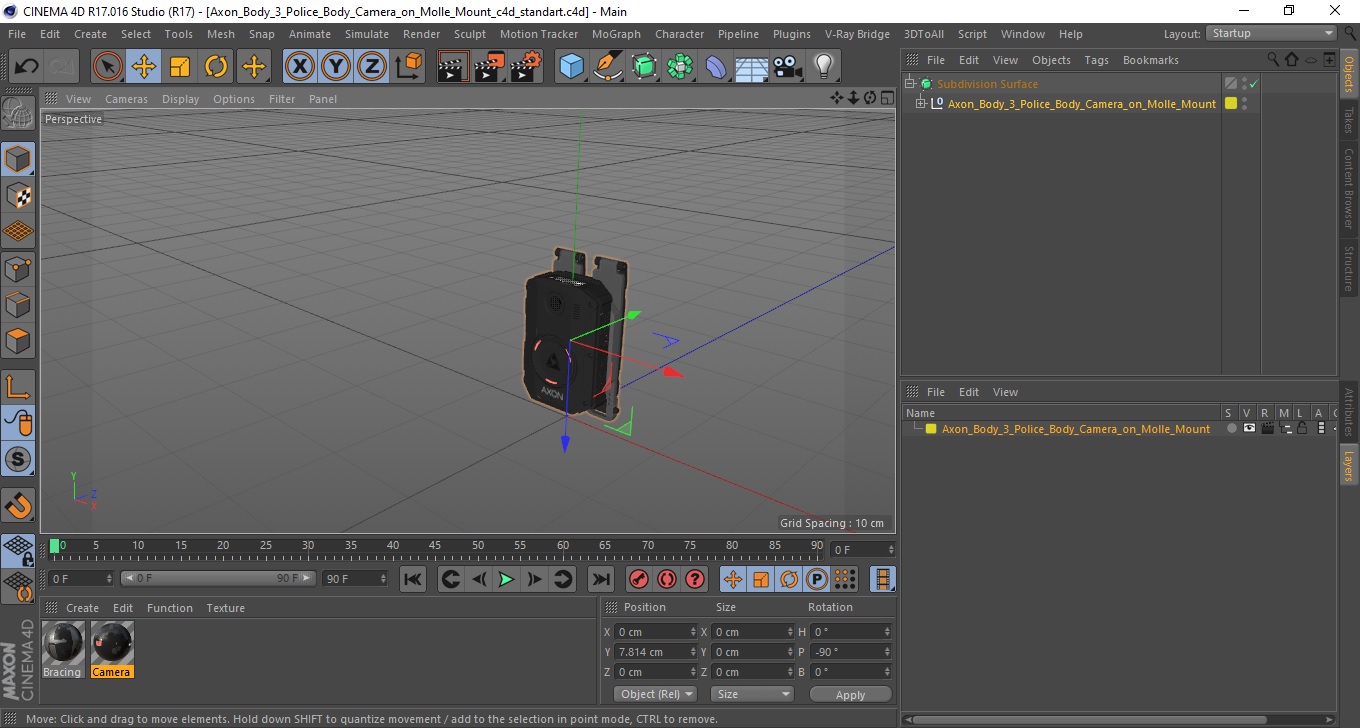Open the Array modeling objects icon

(680, 67)
